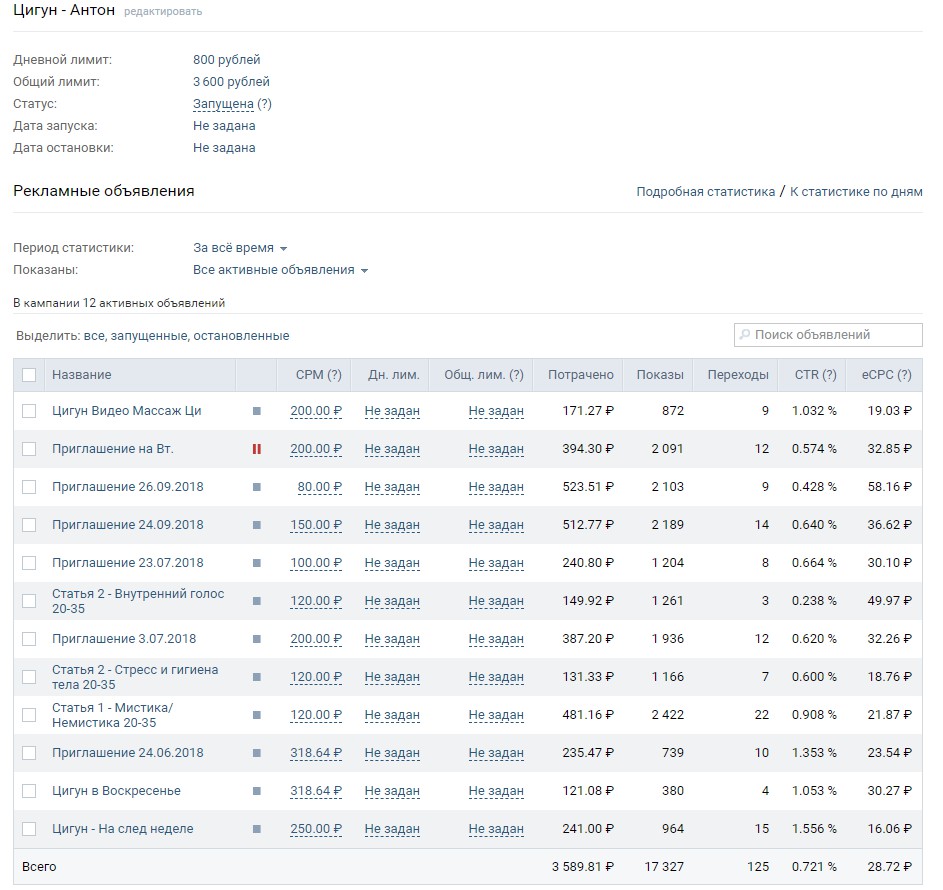
Task: Click status square icon for Приглашение 24.09.2018
Action: point(257,524)
